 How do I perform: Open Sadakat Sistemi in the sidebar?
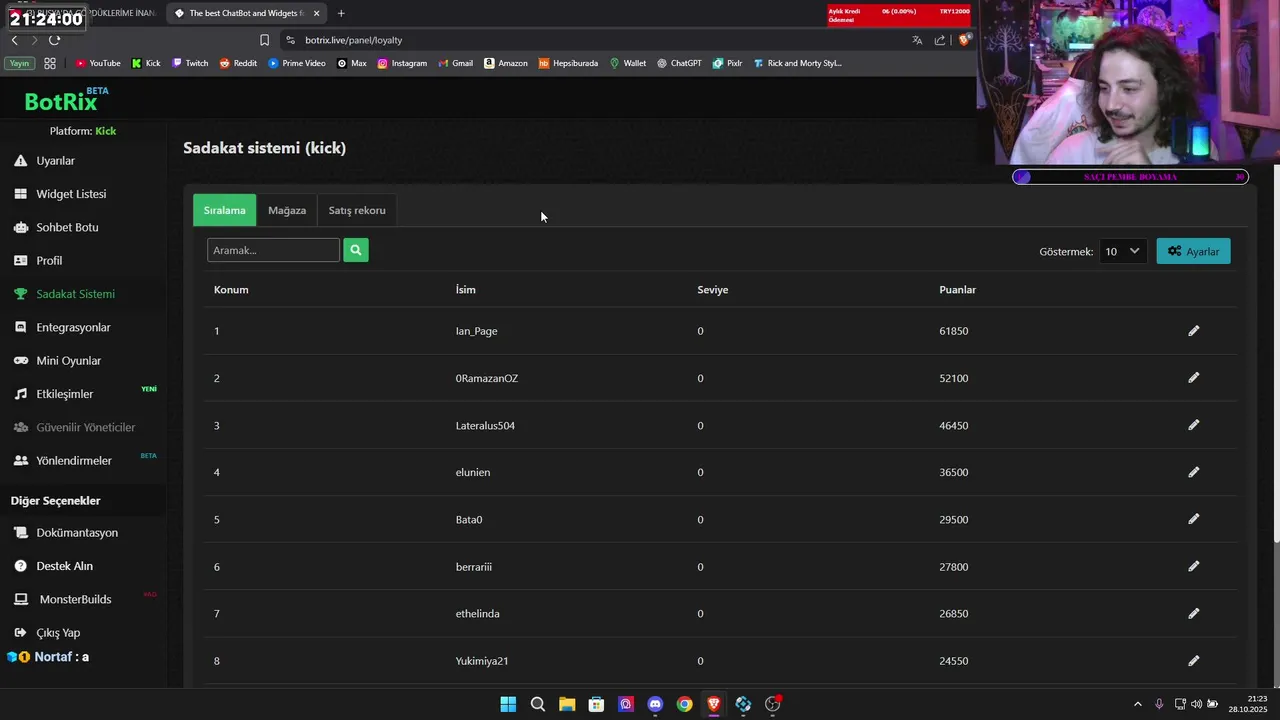(75, 294)
